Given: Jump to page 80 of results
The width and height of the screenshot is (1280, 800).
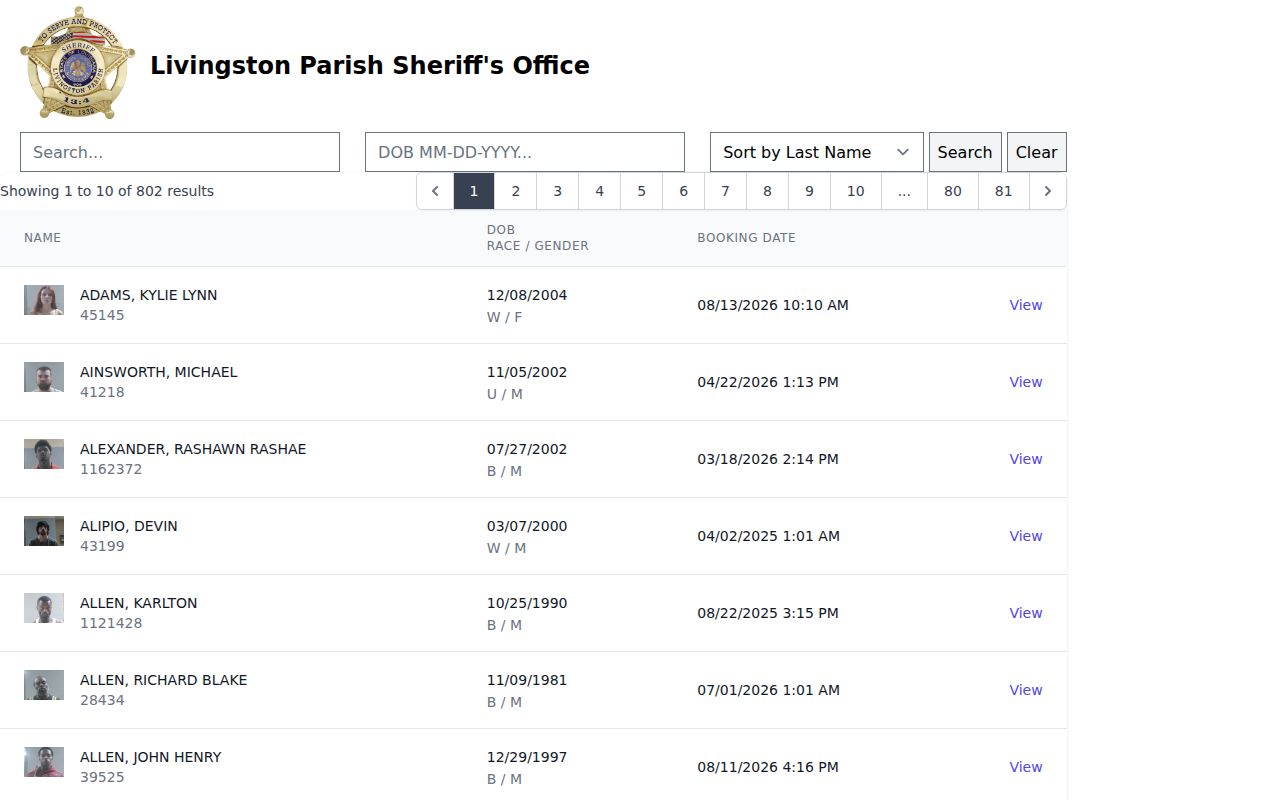Looking at the screenshot, I should coord(953,191).
